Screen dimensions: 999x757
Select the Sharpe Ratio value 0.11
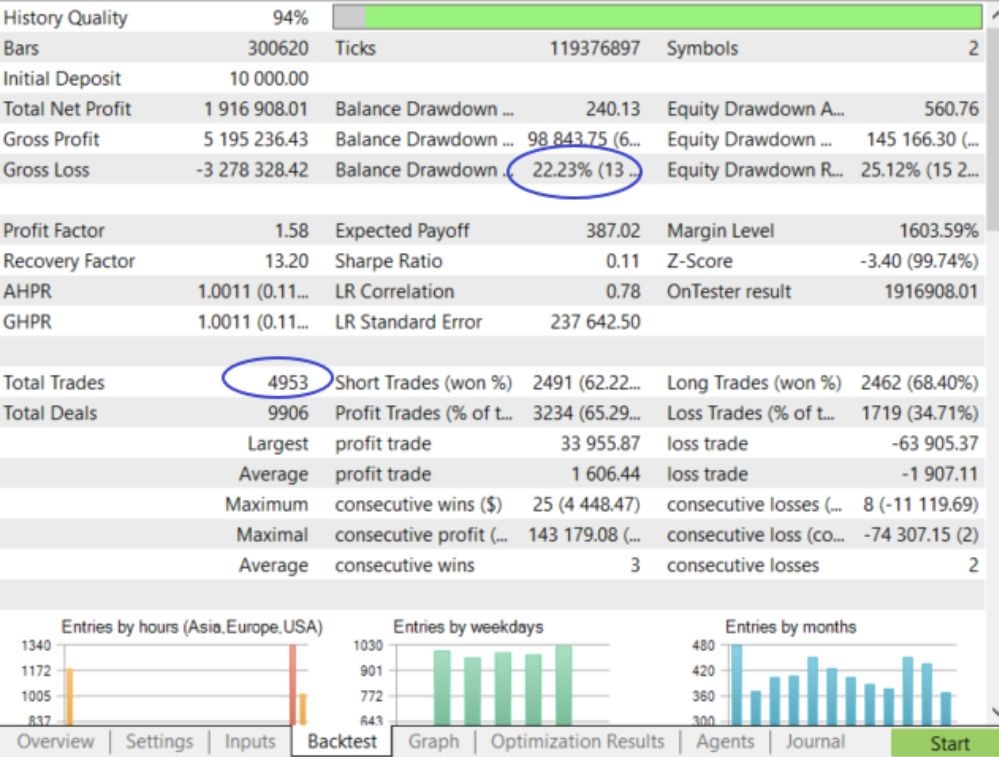622,261
